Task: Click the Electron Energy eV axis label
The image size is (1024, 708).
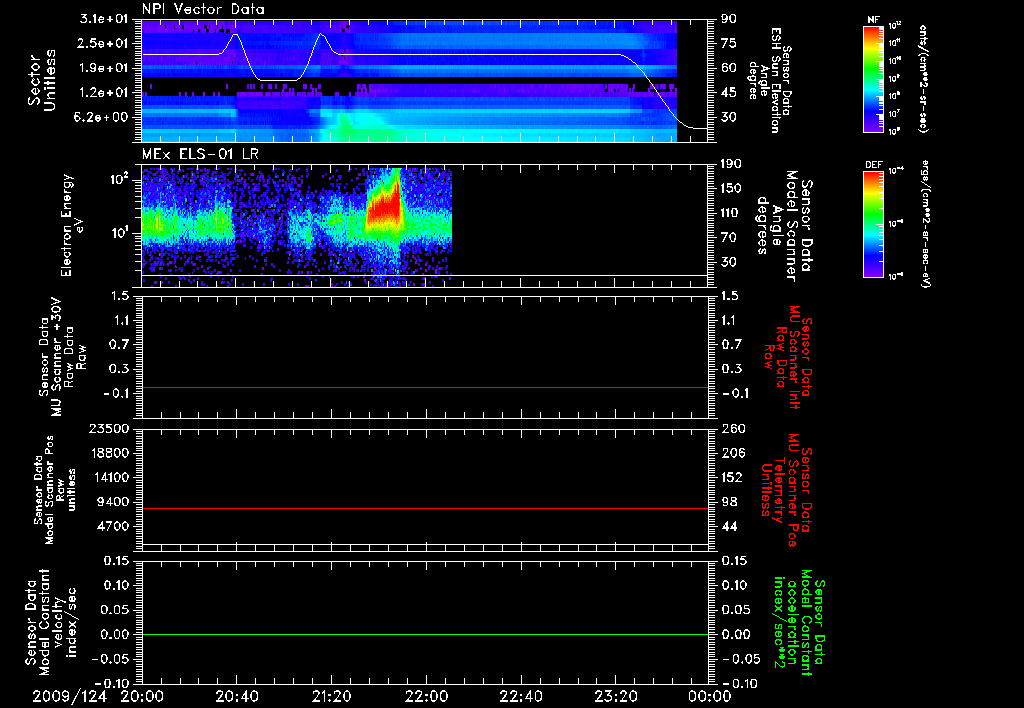Action: [x=72, y=225]
